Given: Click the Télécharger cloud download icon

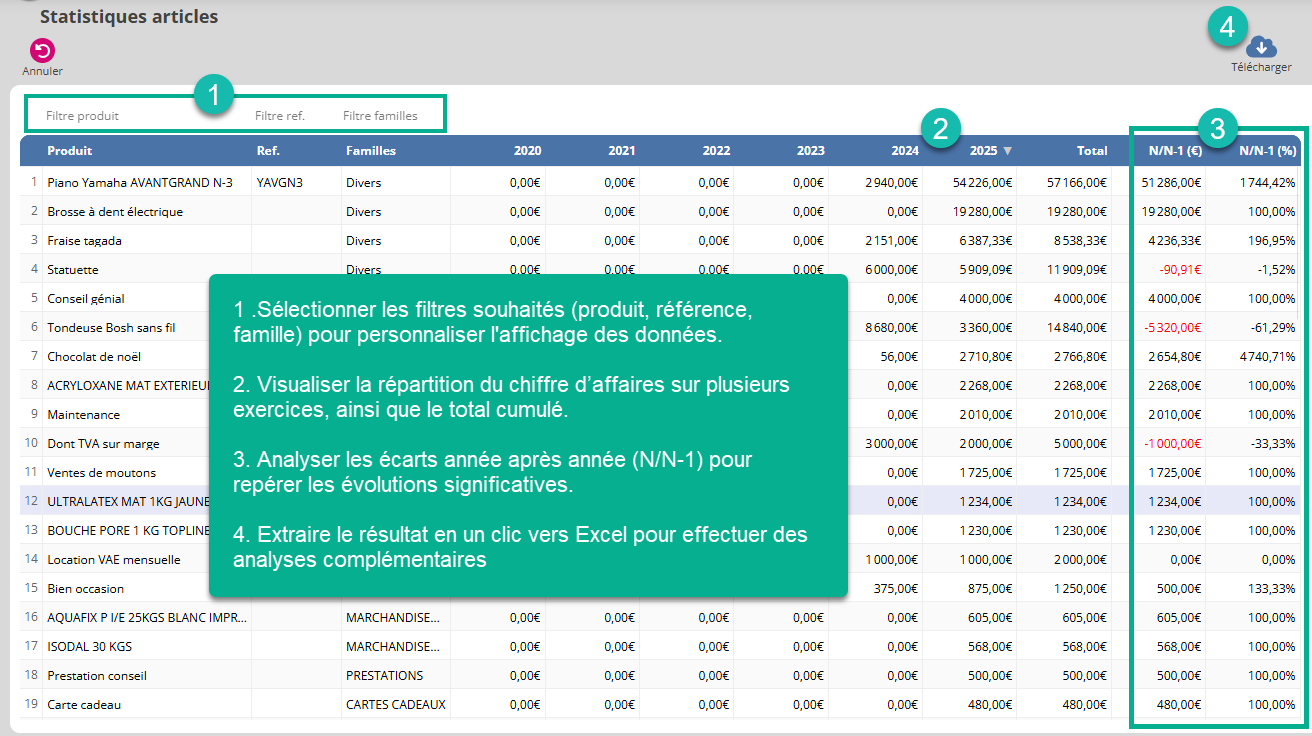Looking at the screenshot, I should point(1261,47).
